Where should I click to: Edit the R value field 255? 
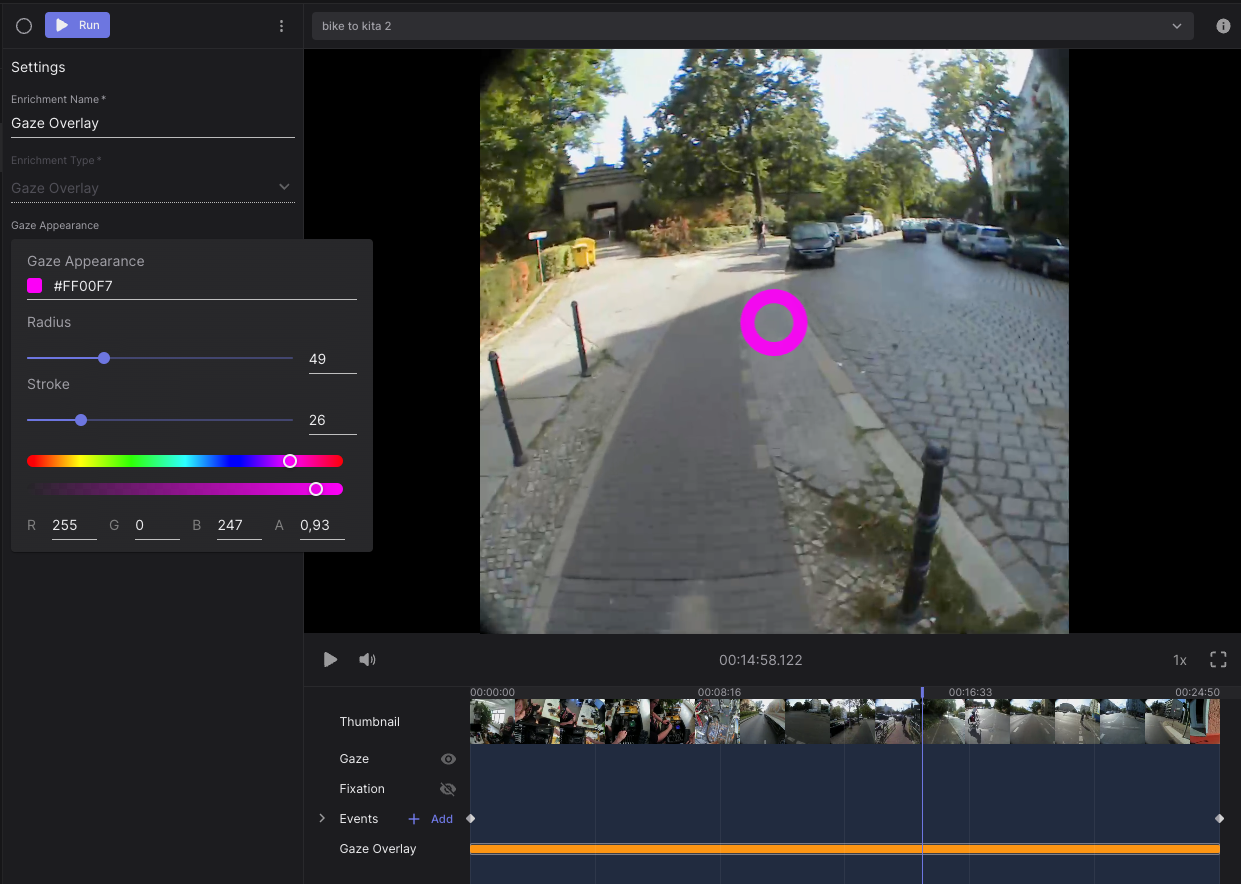point(74,525)
